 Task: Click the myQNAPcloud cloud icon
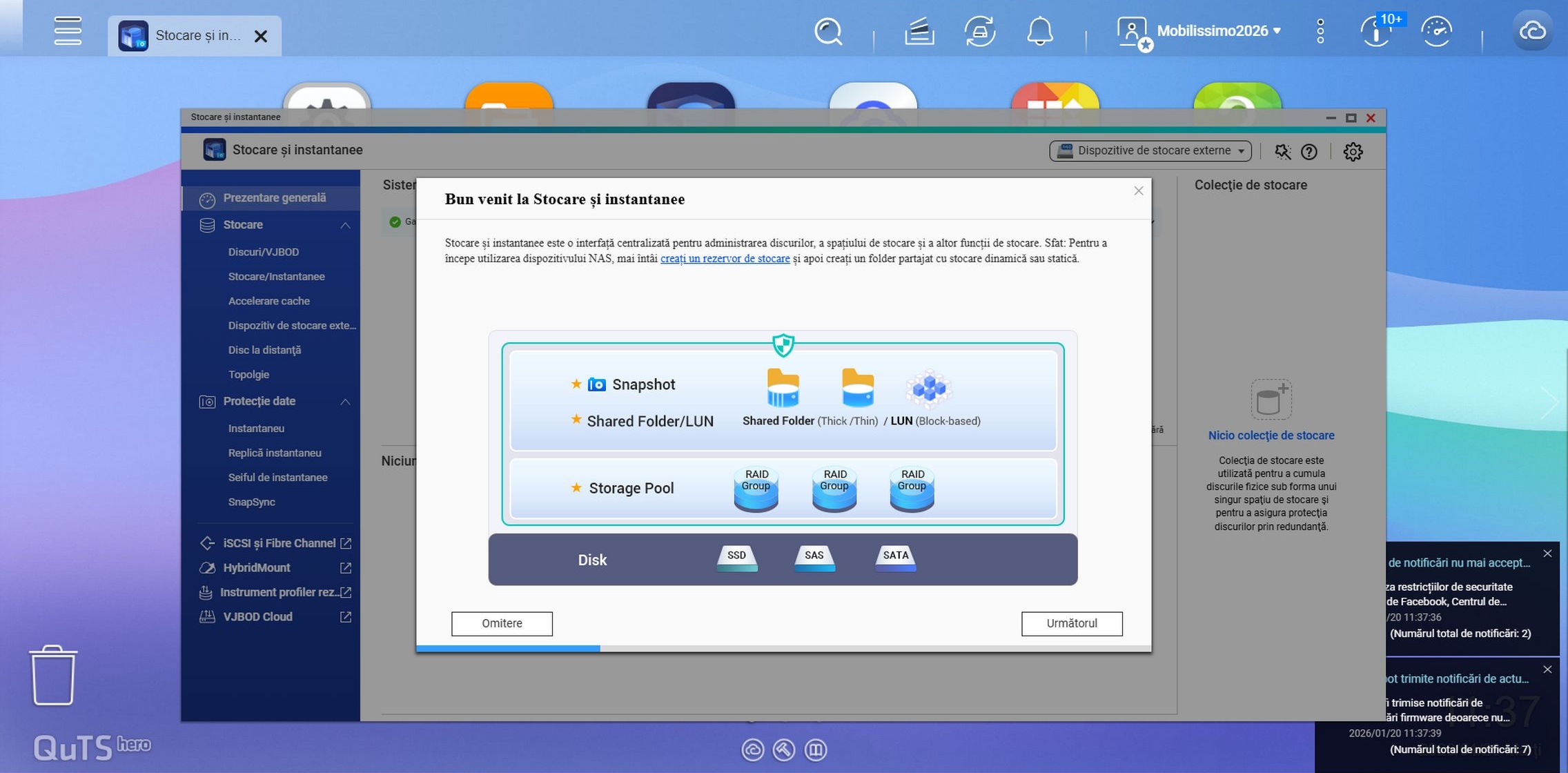pos(1532,32)
